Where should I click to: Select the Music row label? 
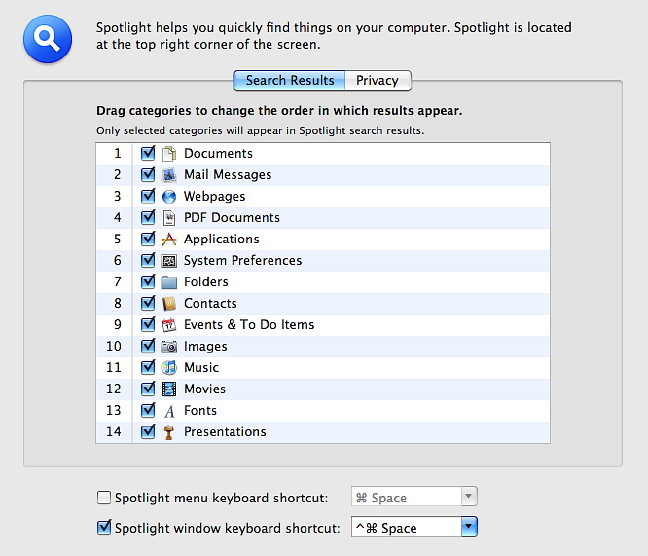201,367
